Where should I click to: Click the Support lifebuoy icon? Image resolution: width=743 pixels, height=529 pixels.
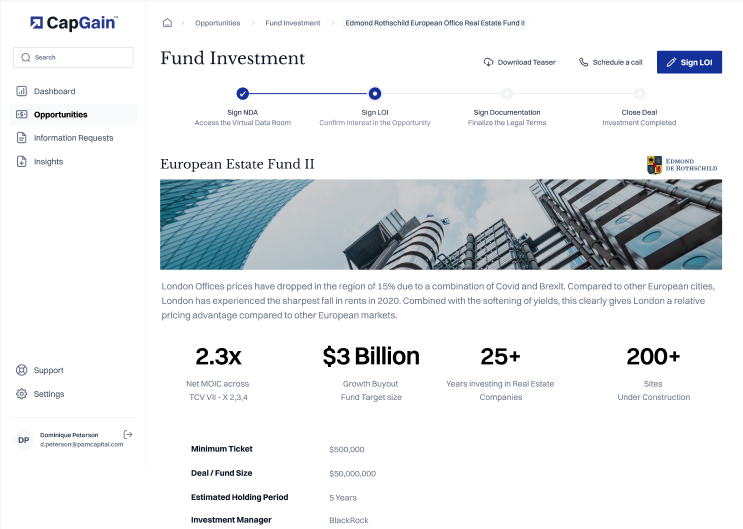22,370
